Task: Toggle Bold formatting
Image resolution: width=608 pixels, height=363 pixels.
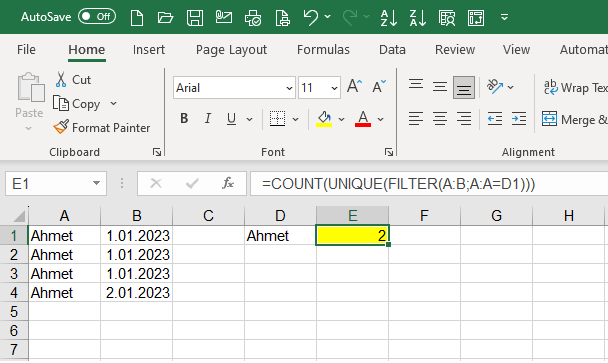Action: (x=184, y=118)
